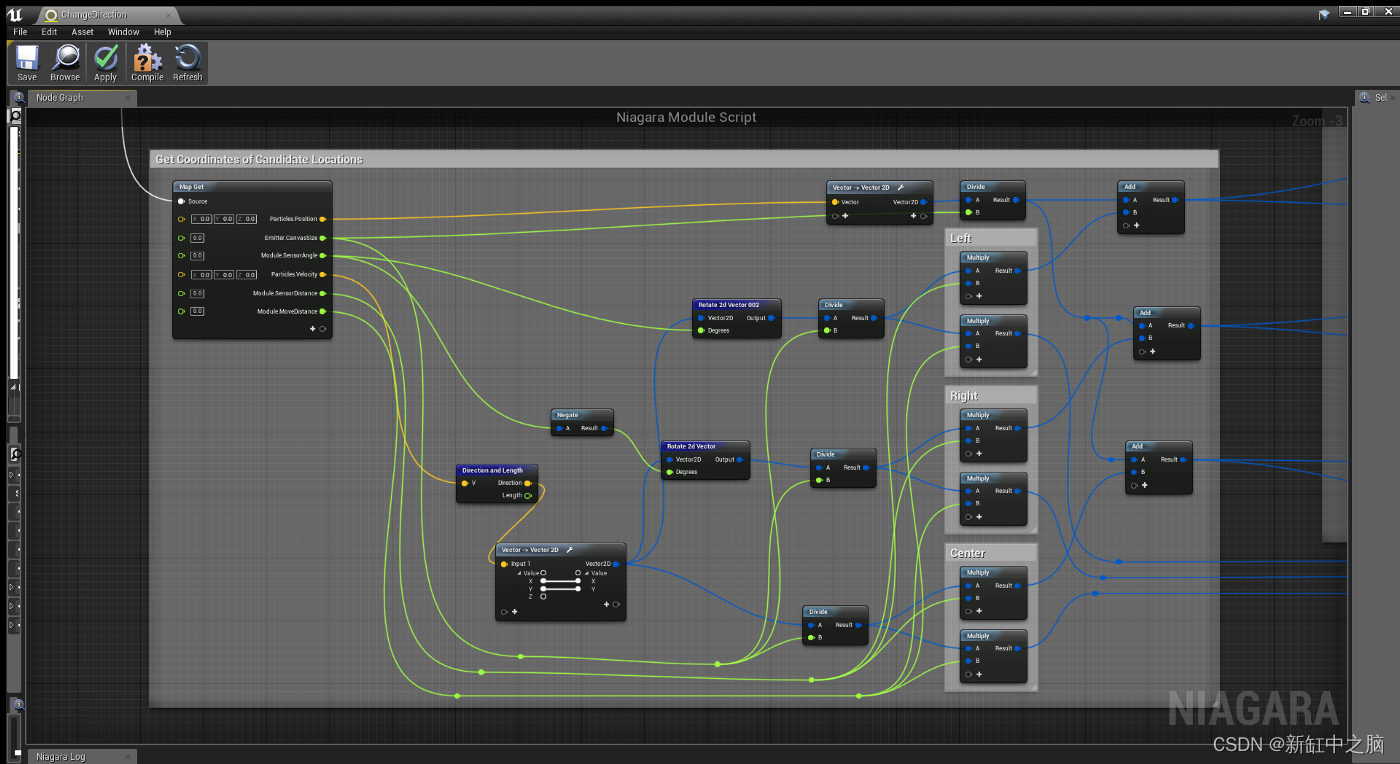Screen dimensions: 1400x764
Task: Click the Degrees pin on Rotate 2d Vector 002
Action: pyautogui.click(x=701, y=331)
